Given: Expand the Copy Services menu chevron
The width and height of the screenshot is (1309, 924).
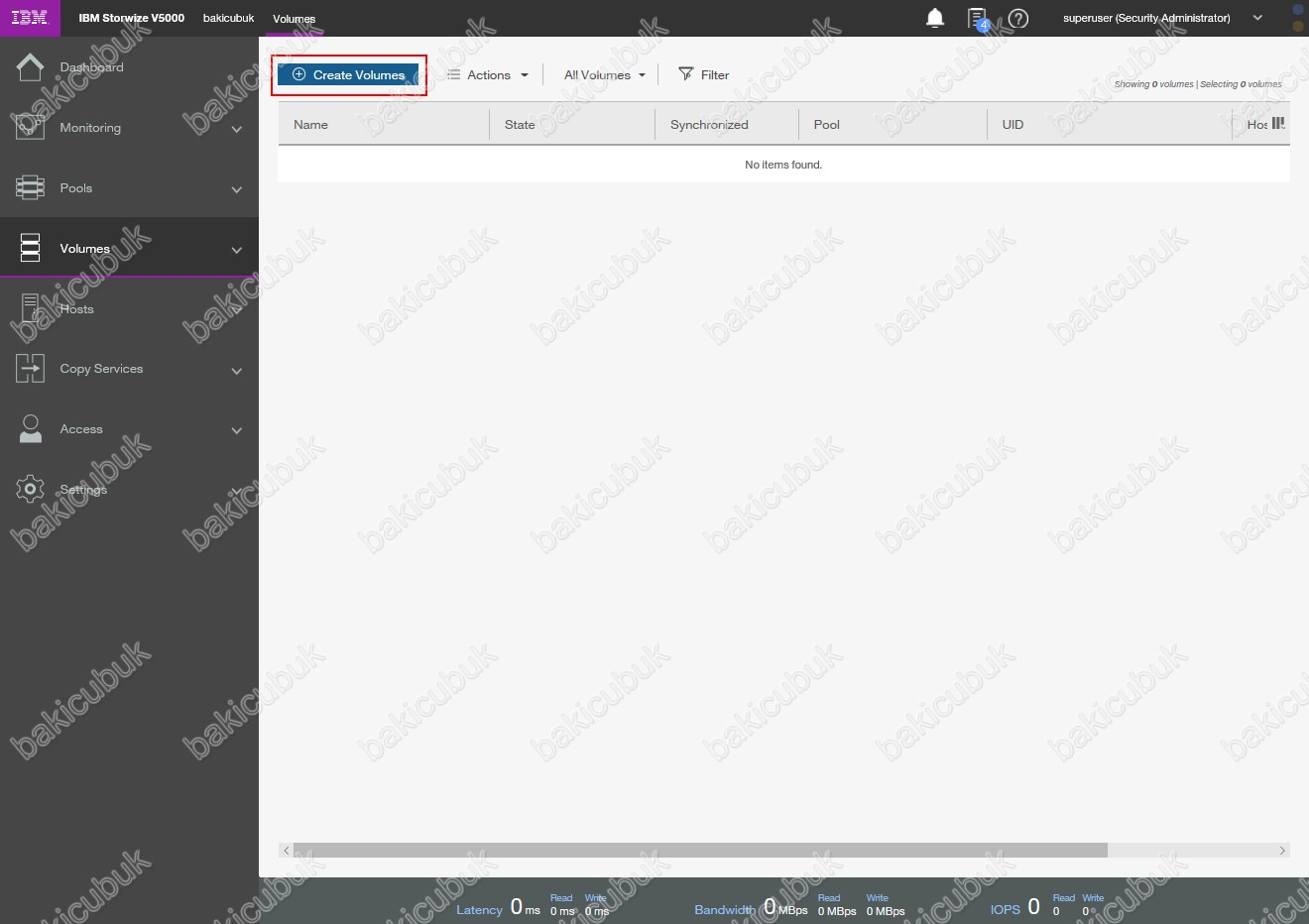Looking at the screenshot, I should tap(237, 371).
